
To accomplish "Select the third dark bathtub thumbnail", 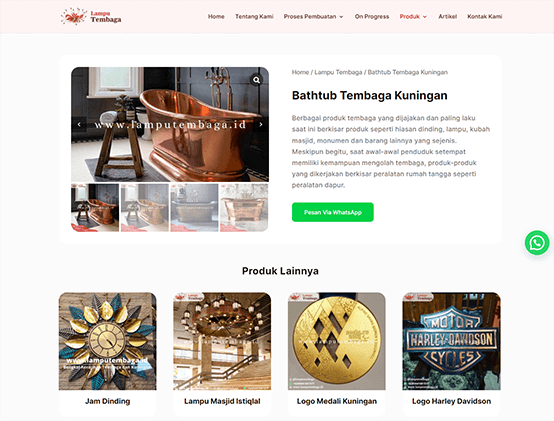I will pyautogui.click(x=194, y=208).
